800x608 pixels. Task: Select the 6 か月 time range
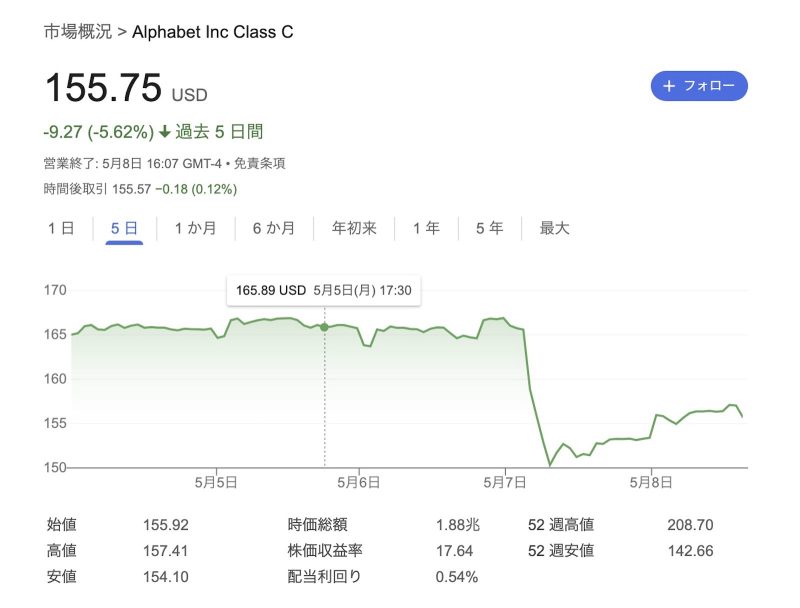coord(272,228)
